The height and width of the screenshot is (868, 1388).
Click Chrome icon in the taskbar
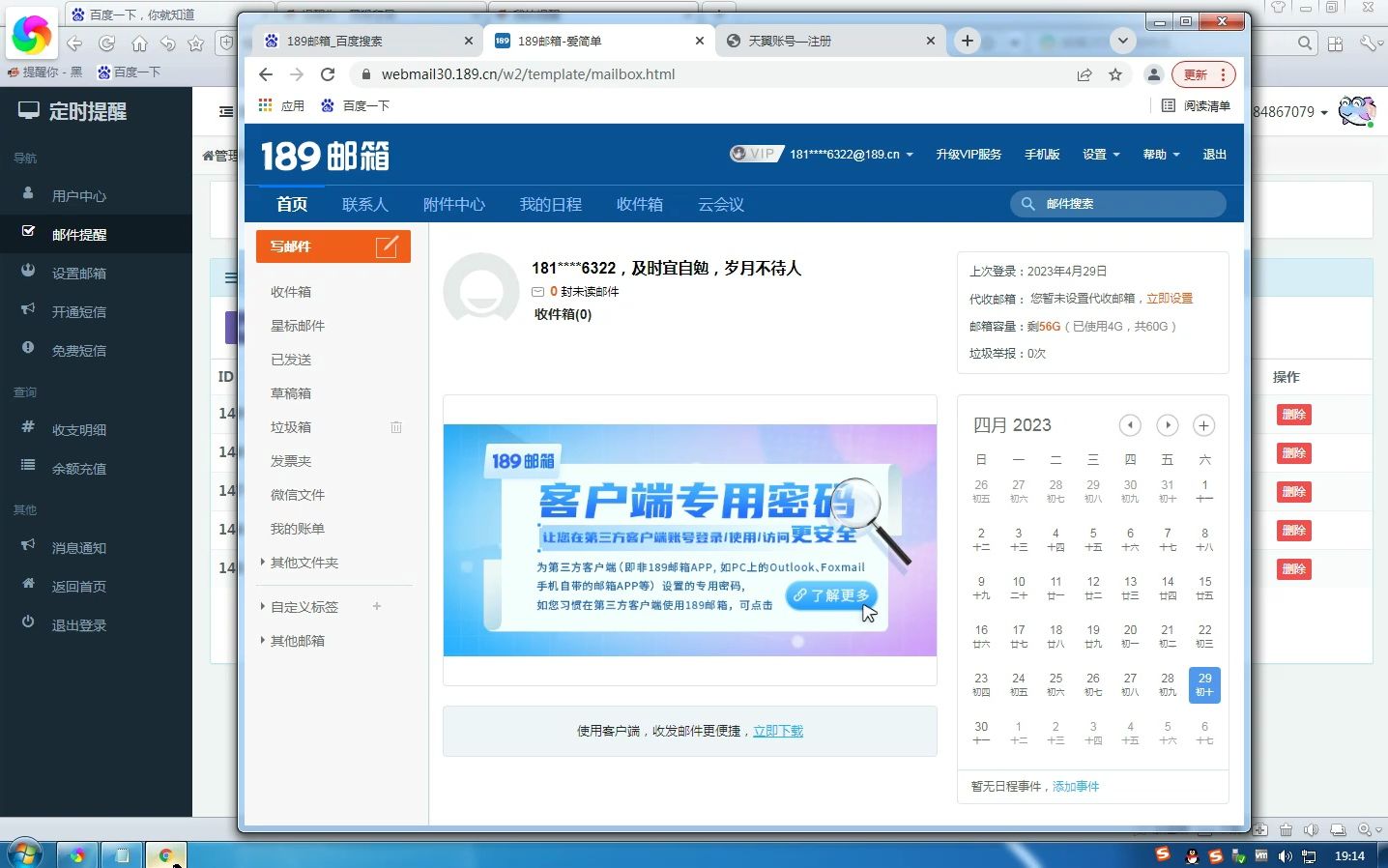(166, 855)
